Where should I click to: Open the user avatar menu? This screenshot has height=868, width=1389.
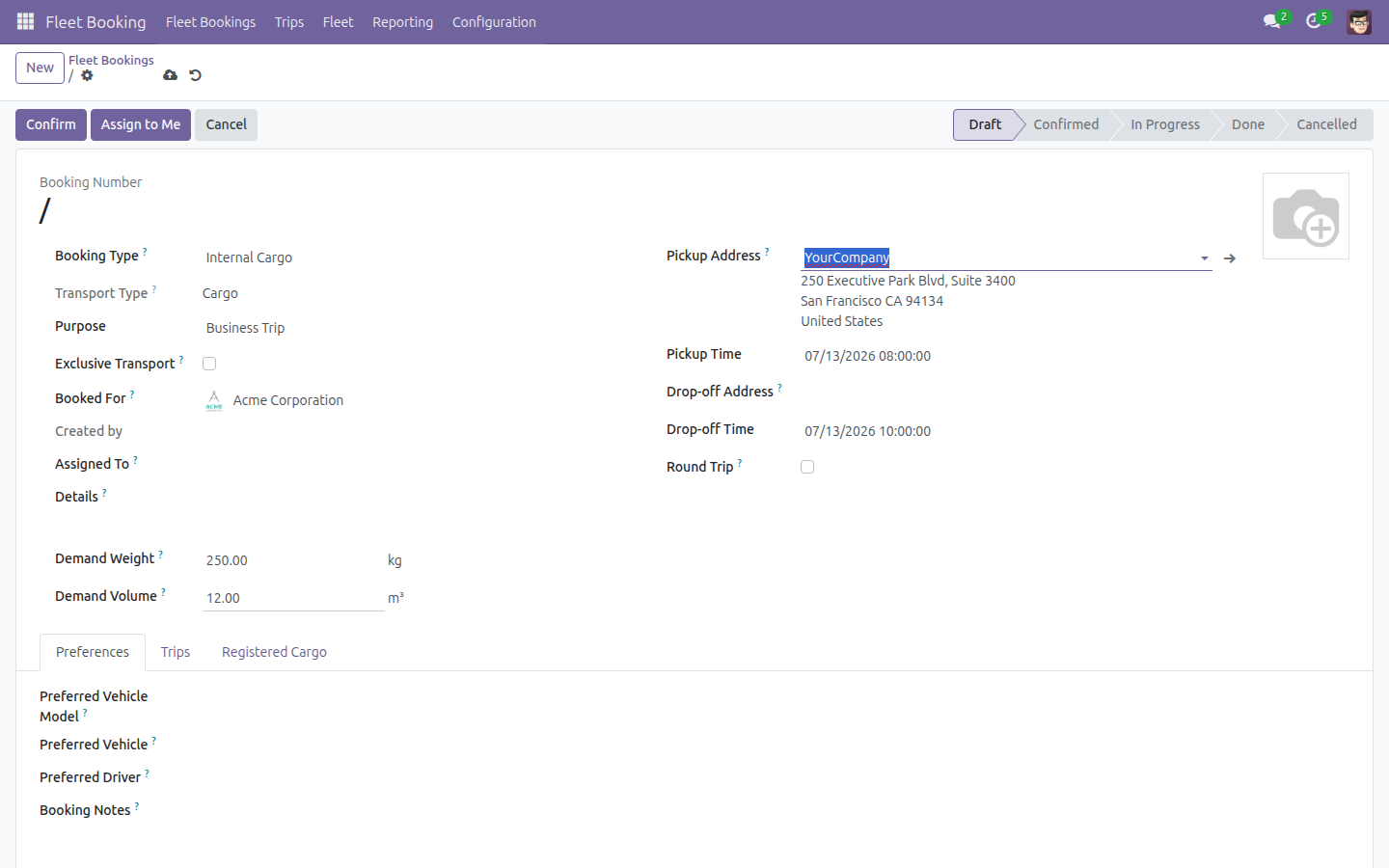(1359, 21)
